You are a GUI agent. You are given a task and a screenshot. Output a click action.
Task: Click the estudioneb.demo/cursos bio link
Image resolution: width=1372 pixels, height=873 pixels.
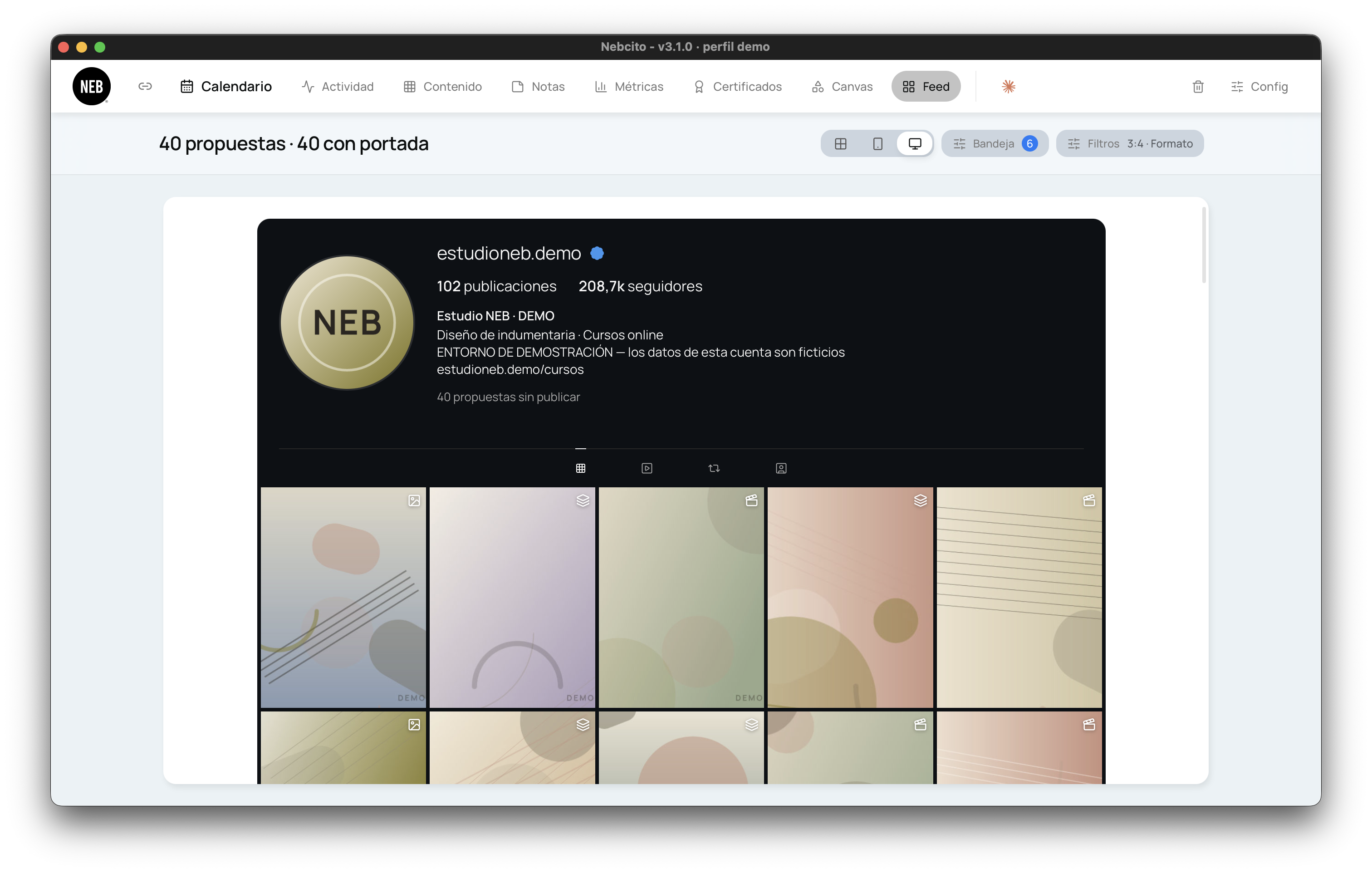pyautogui.click(x=510, y=369)
